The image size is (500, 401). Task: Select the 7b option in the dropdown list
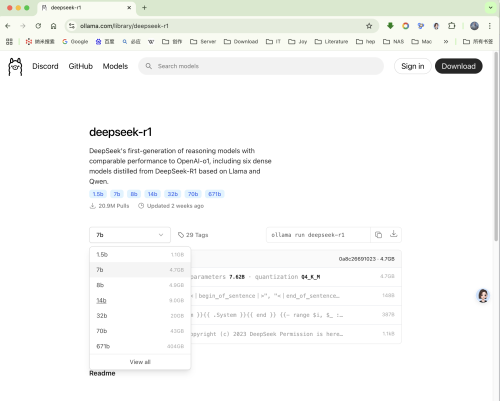[140, 270]
